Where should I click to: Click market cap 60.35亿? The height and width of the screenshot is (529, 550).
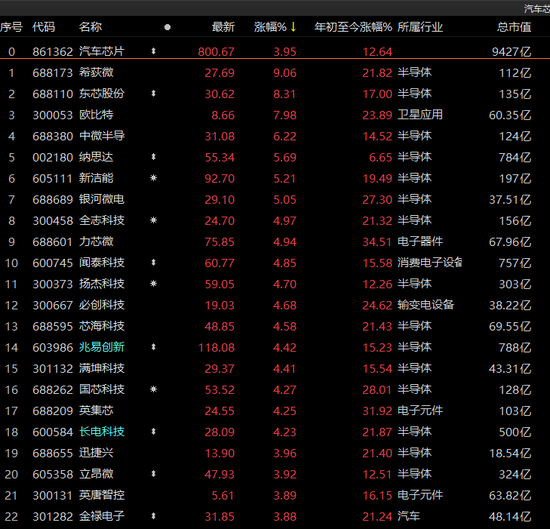(510, 115)
